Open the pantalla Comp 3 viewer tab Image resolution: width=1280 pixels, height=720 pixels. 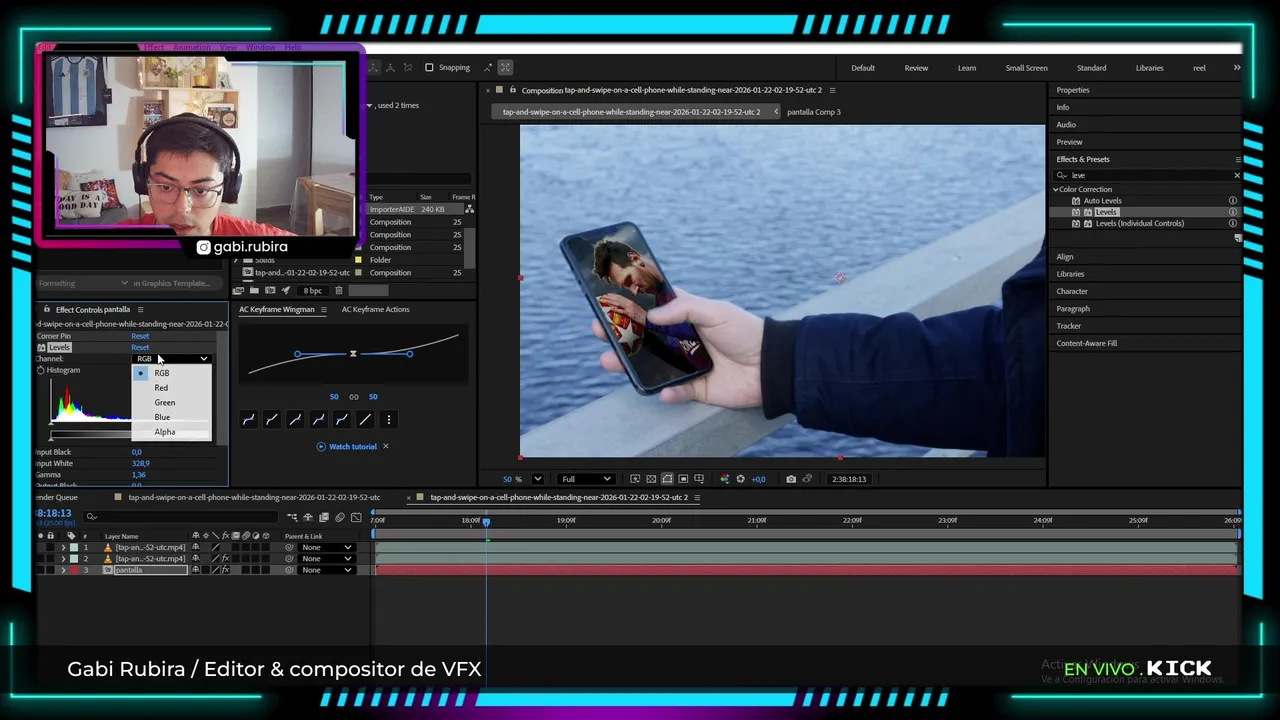[x=814, y=112]
